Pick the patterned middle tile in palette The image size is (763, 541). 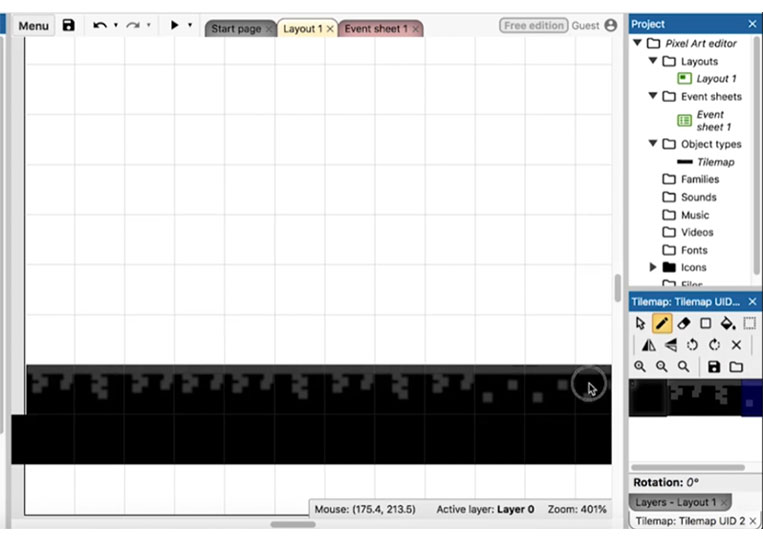pos(705,398)
